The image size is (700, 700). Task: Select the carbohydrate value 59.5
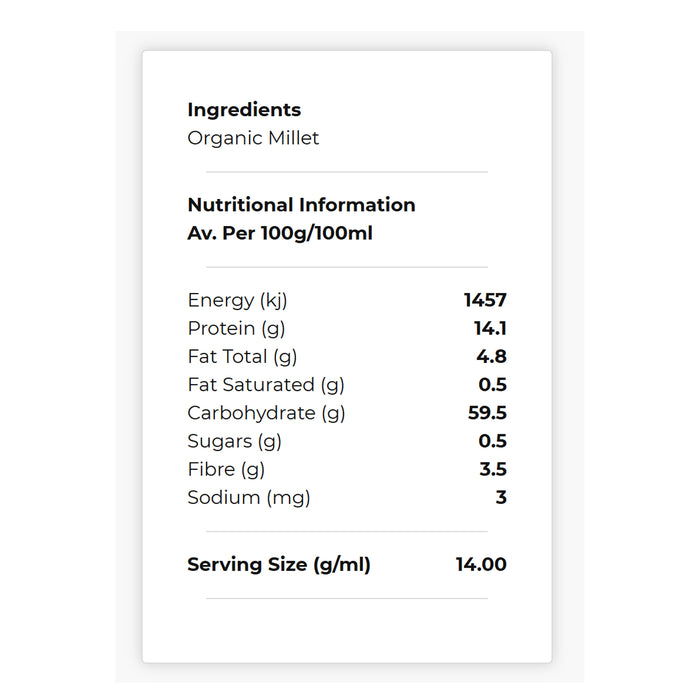tap(488, 413)
